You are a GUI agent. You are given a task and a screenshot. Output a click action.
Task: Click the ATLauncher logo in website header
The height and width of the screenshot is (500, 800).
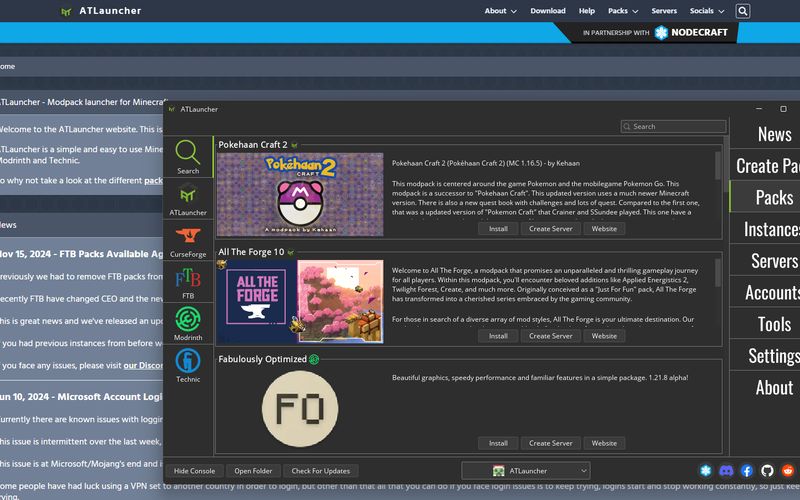click(x=101, y=11)
